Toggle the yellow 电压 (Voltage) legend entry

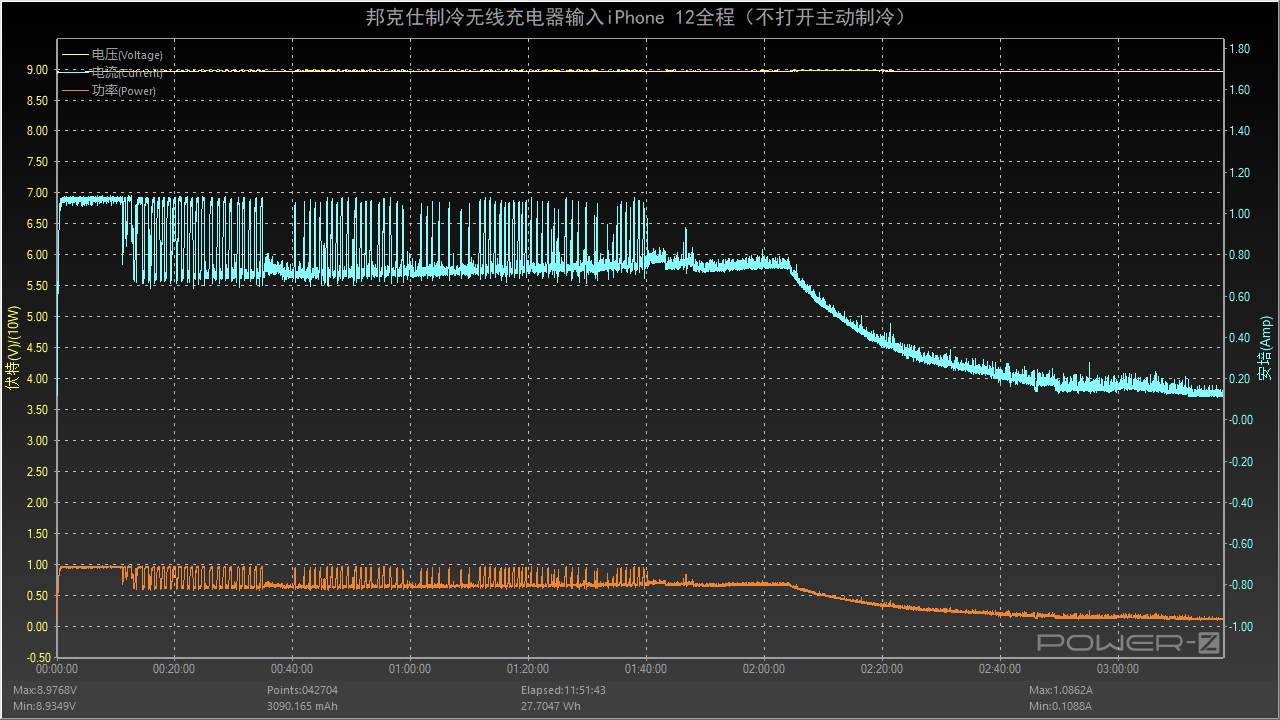coord(126,55)
